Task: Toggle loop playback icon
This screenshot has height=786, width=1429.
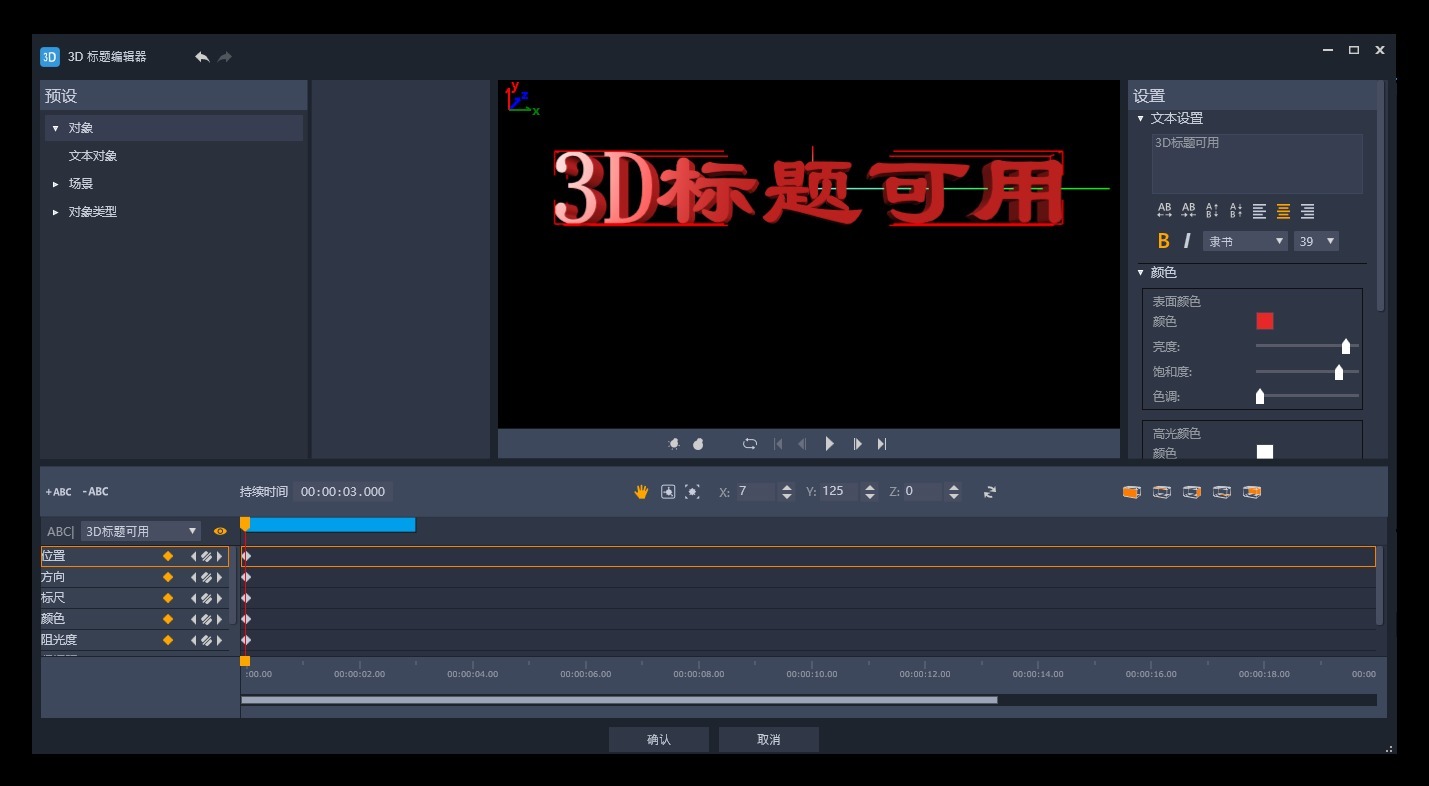Action: 750,444
